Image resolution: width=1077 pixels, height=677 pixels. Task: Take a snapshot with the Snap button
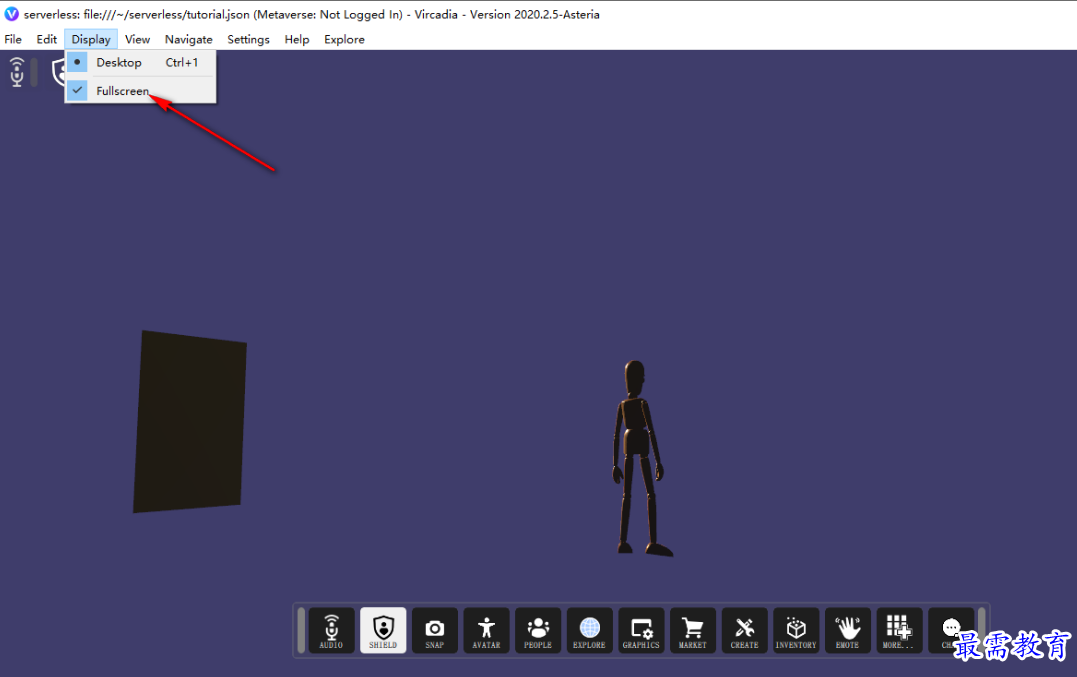pos(434,630)
